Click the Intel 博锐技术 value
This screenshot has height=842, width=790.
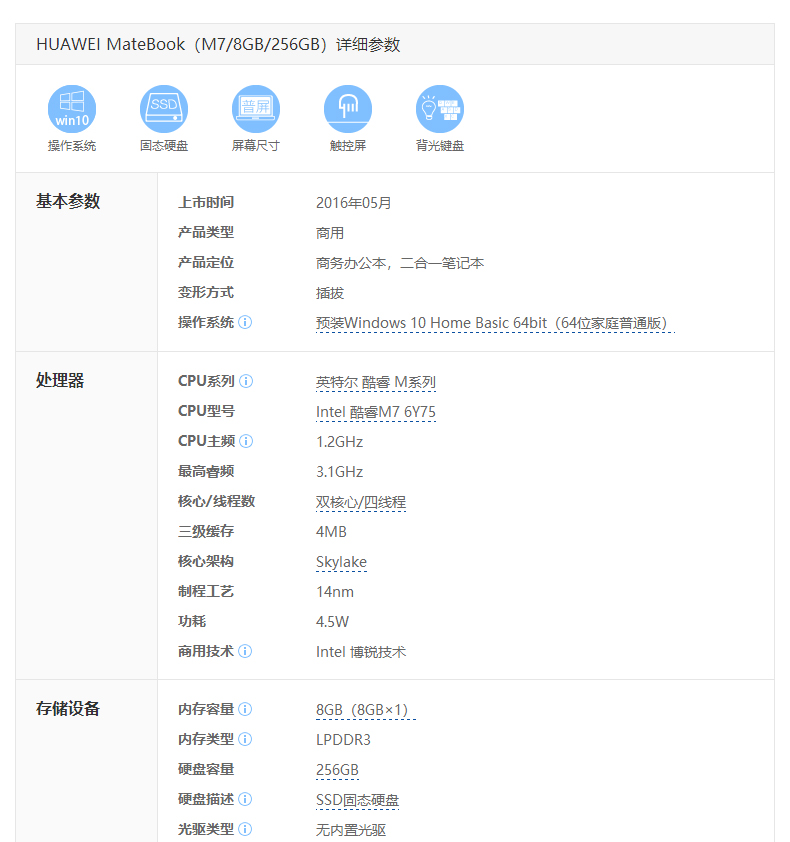click(361, 652)
